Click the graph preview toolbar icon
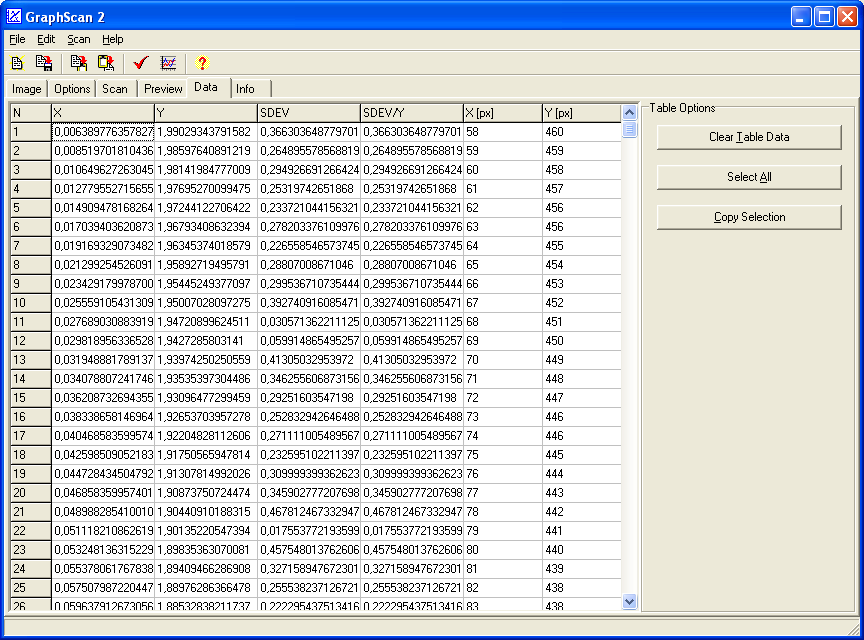The height and width of the screenshot is (640, 864). 168,63
